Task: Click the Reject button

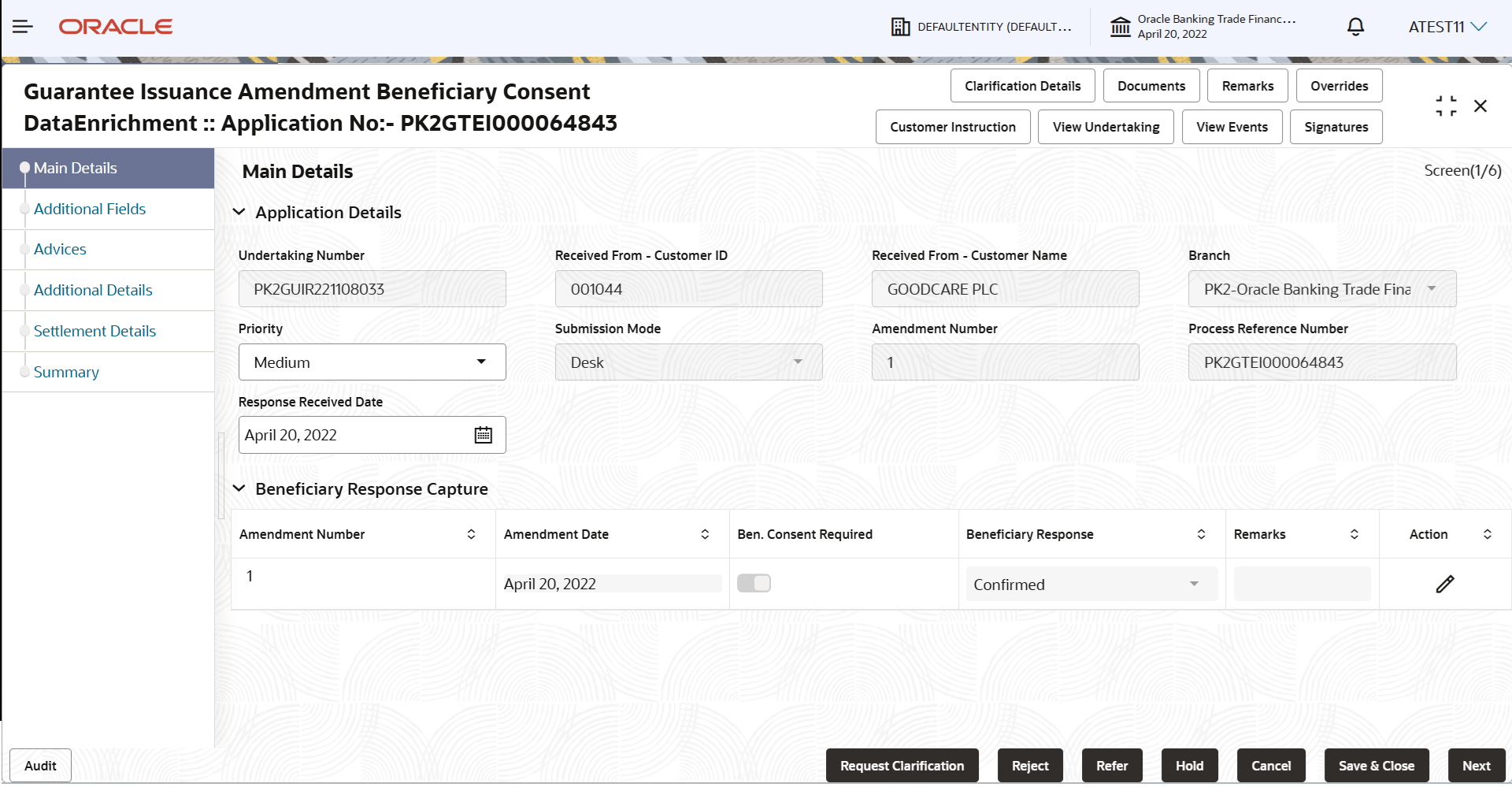Action: (1030, 766)
